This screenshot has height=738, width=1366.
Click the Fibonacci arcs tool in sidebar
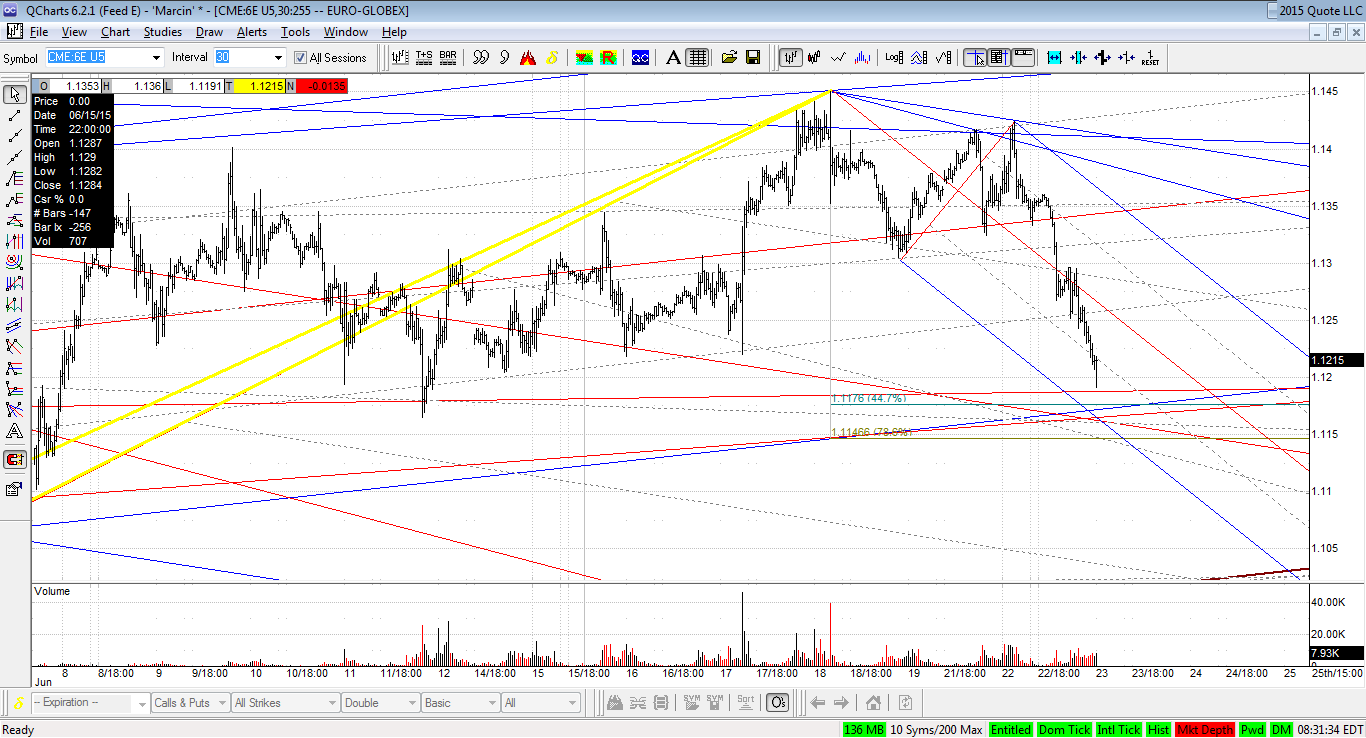tap(14, 262)
